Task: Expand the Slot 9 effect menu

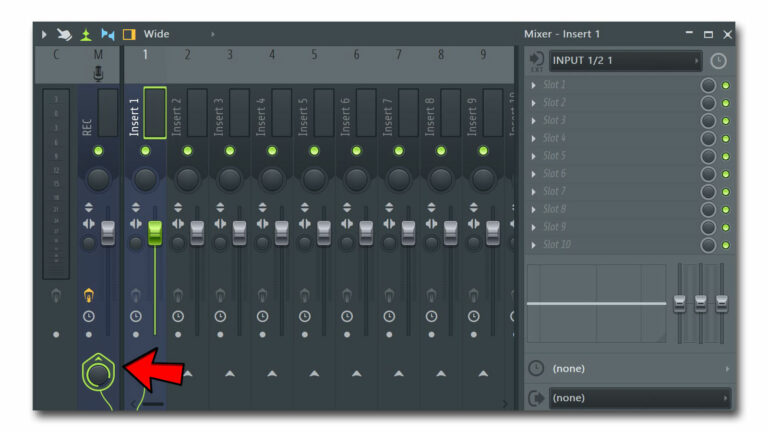Action: pyautogui.click(x=533, y=227)
